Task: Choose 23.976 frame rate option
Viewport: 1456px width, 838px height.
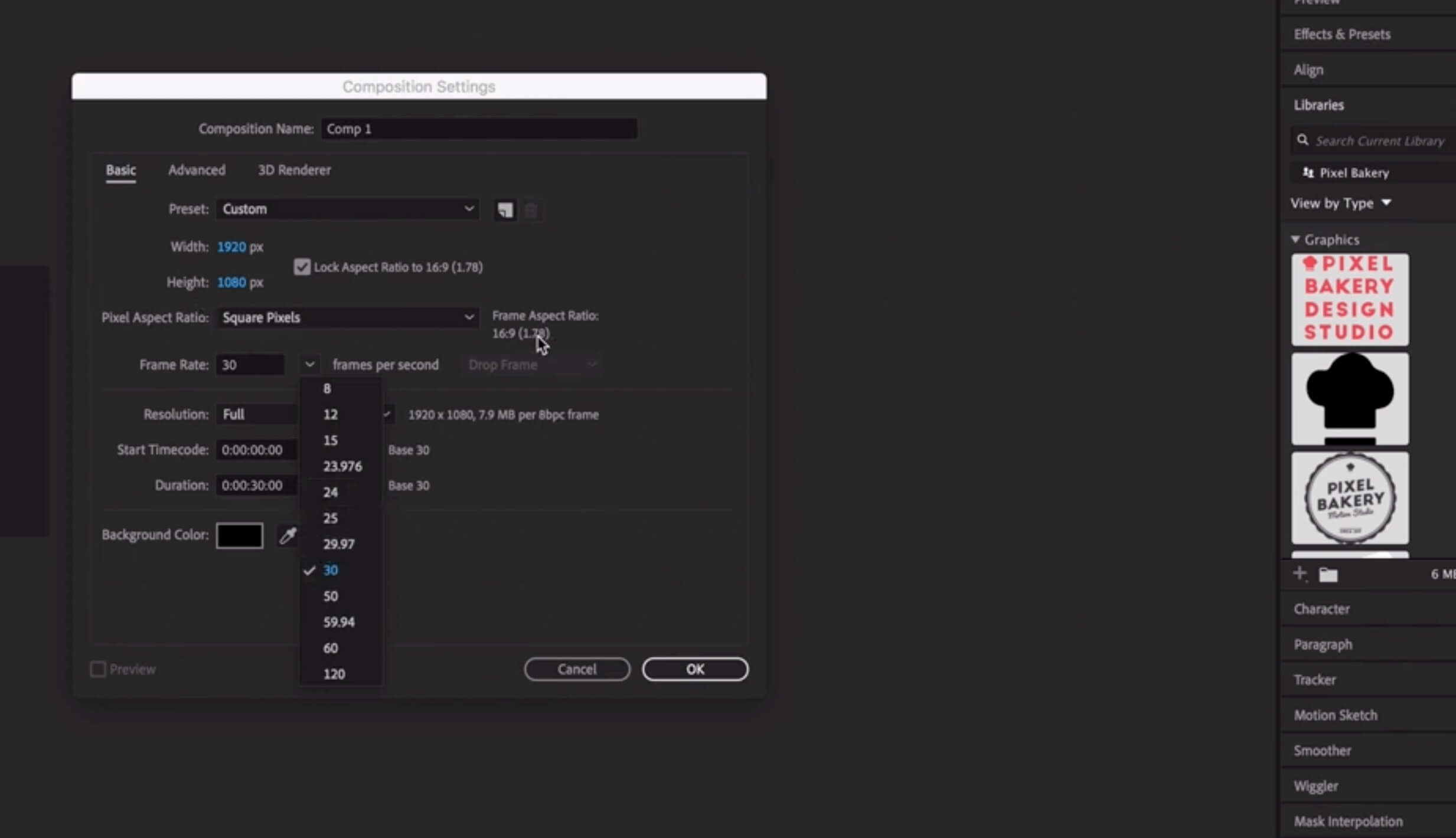Action: 341,466
